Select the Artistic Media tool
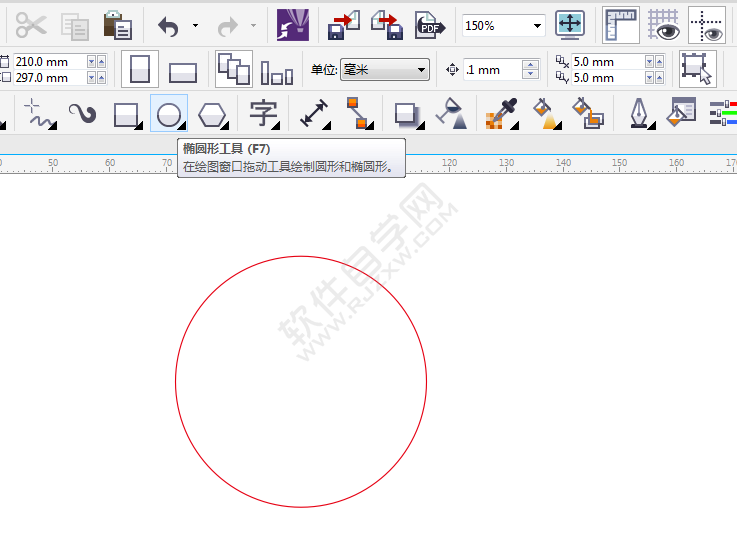737x545 pixels. [83, 114]
